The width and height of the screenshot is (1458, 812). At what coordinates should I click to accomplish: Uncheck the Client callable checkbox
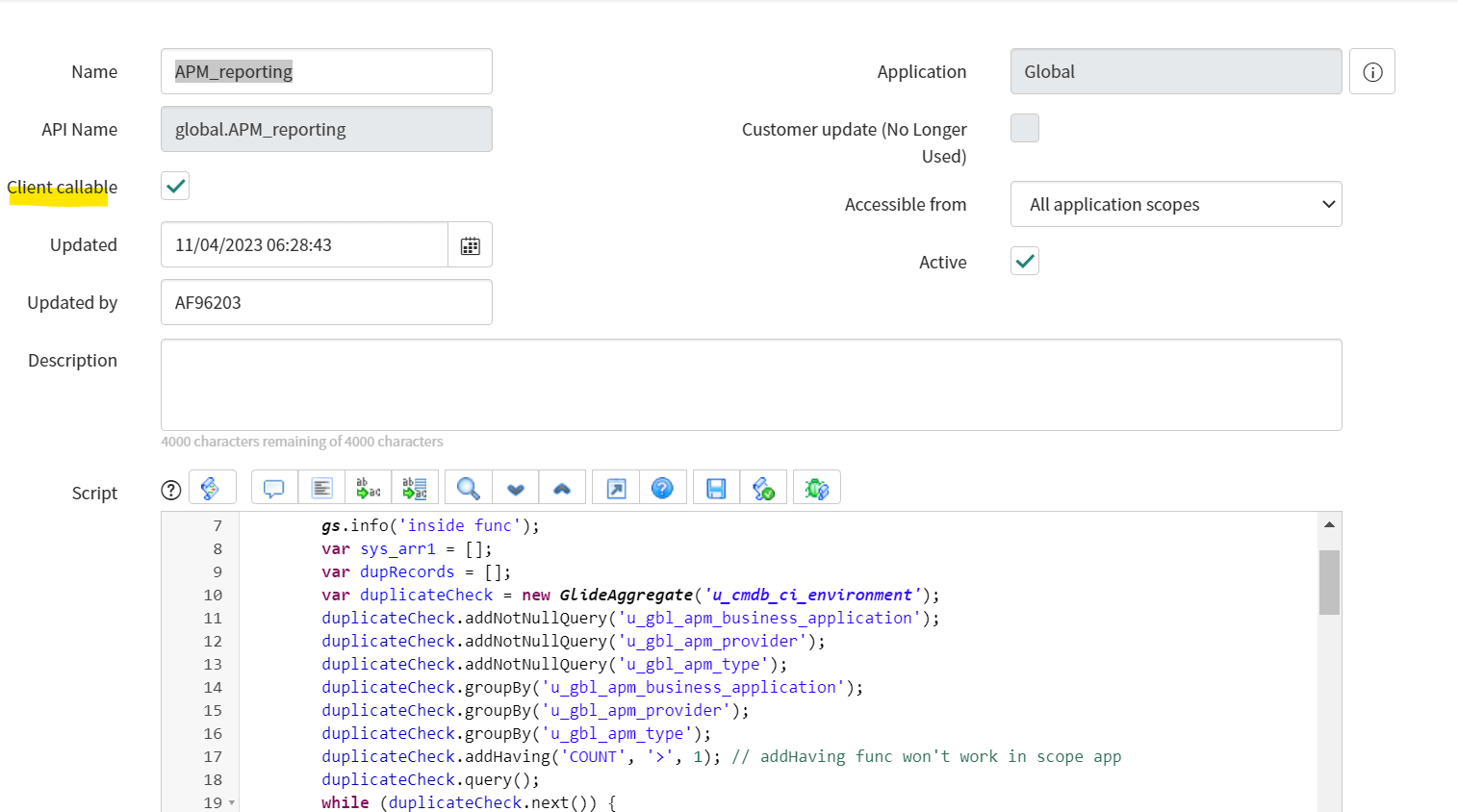(x=175, y=186)
